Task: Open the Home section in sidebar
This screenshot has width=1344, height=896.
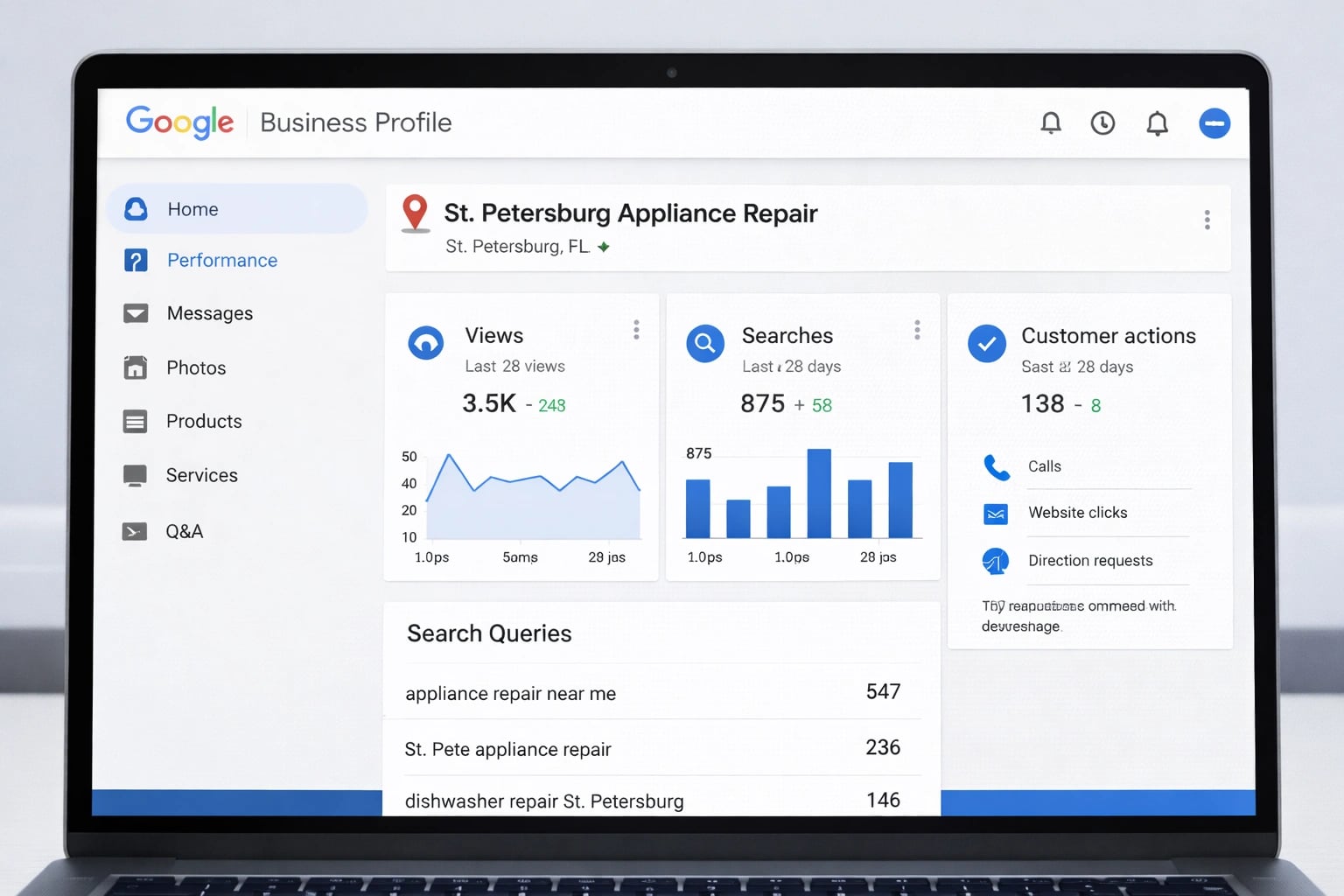Action: (x=192, y=208)
